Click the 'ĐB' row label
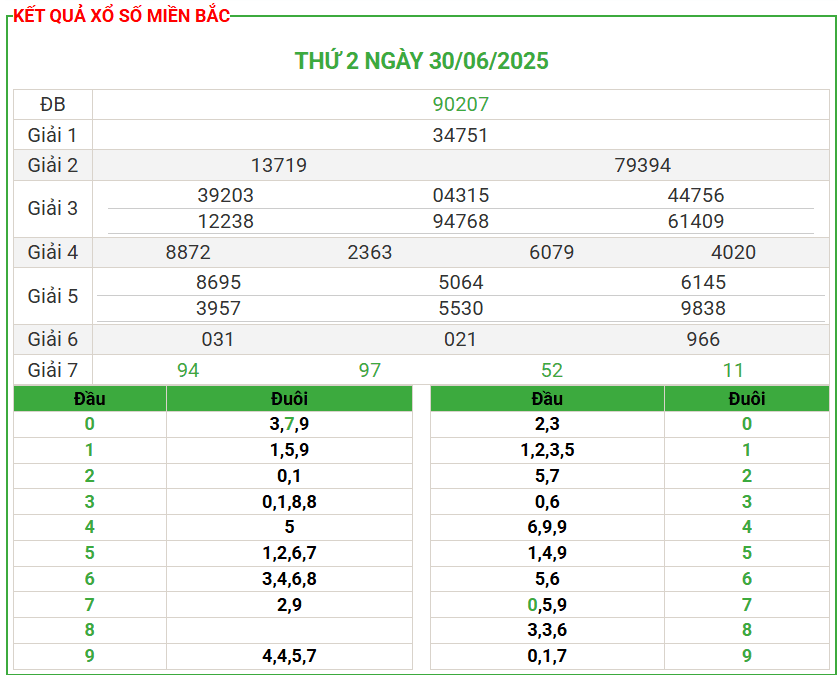The height and width of the screenshot is (677, 838). point(53,104)
